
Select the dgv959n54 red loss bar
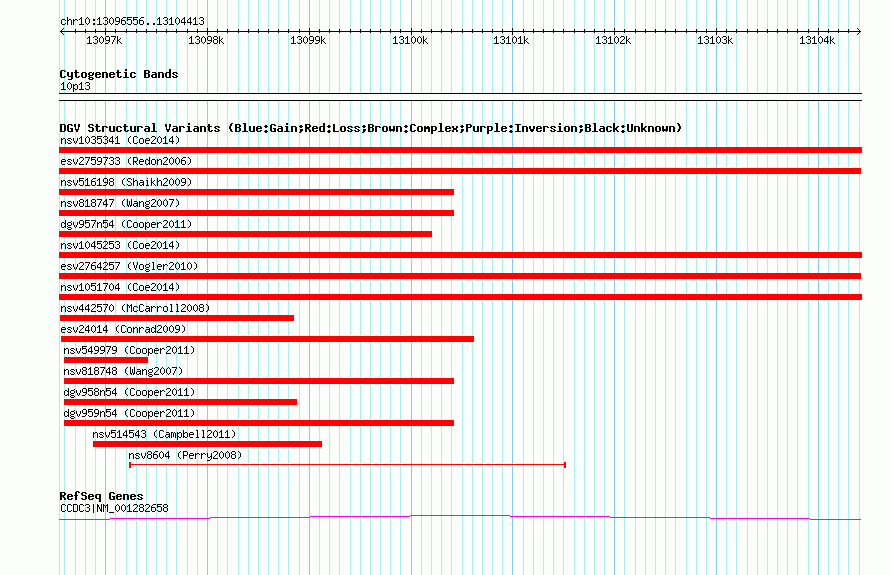point(259,423)
